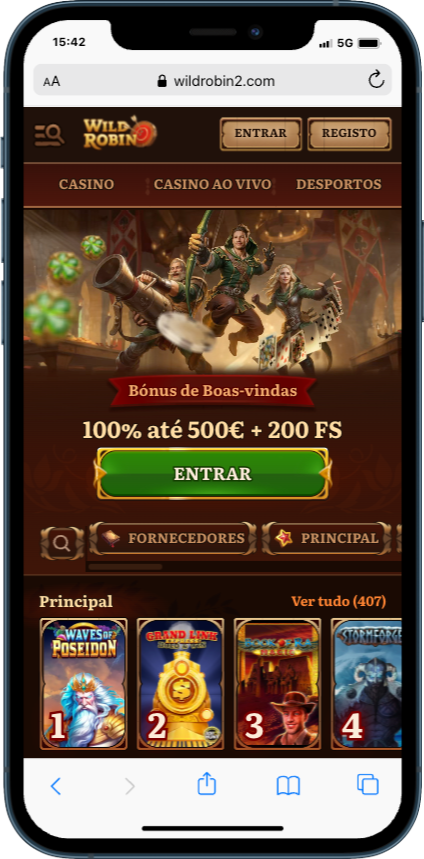Tap the game search magnifier icon
Viewport: 424px width, 859px height.
tap(62, 543)
